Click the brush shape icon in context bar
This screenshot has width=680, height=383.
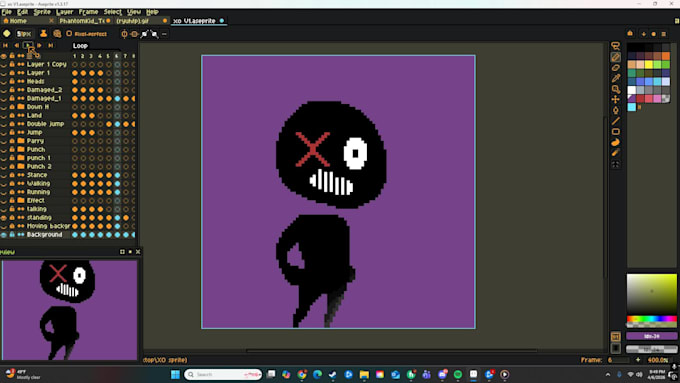click(x=7, y=33)
